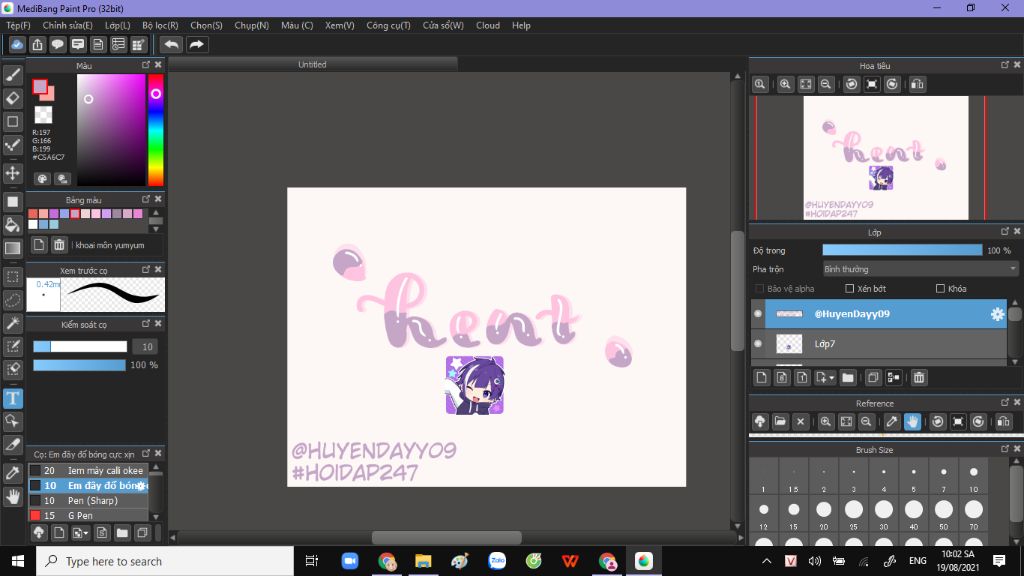
Task: Select the Magic wand tool
Action: coord(12,323)
